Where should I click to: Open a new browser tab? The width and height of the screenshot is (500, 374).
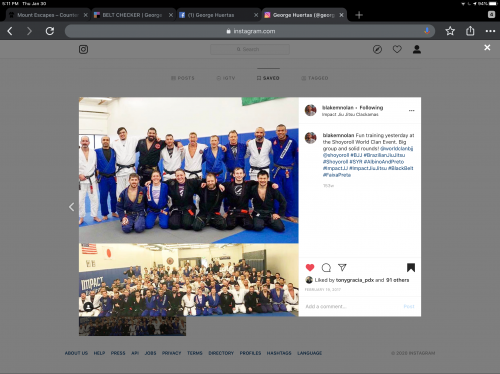(x=359, y=15)
